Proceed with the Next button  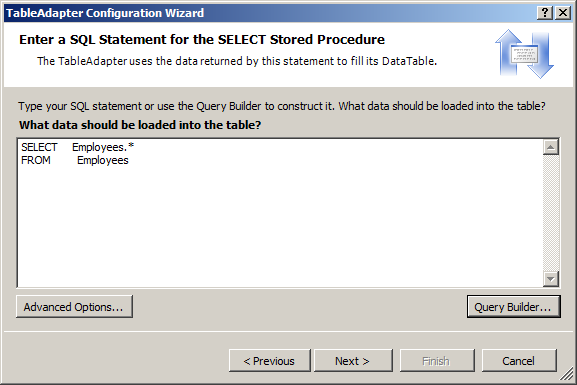[x=353, y=361]
